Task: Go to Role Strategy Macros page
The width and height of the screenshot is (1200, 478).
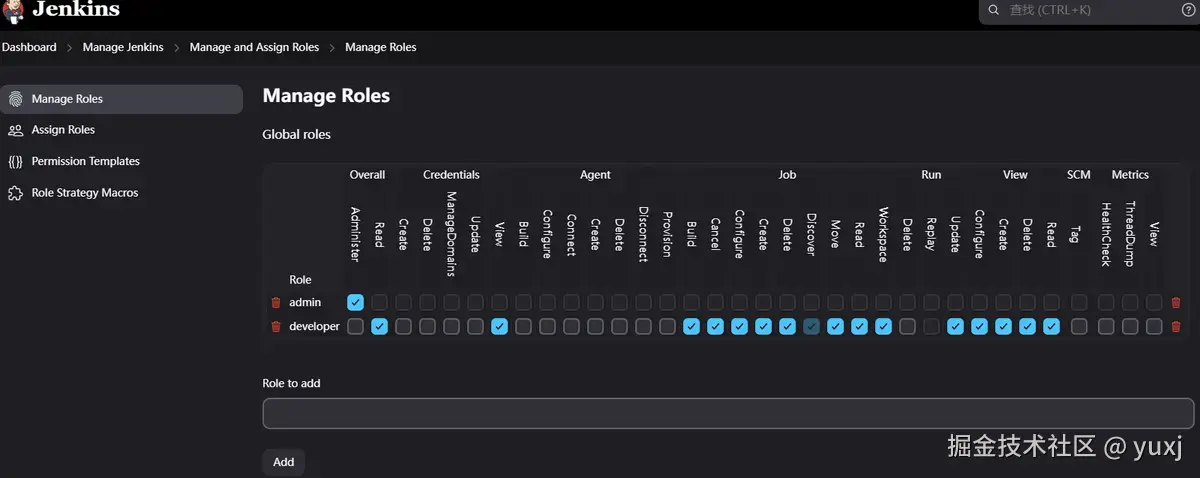Action: click(85, 193)
